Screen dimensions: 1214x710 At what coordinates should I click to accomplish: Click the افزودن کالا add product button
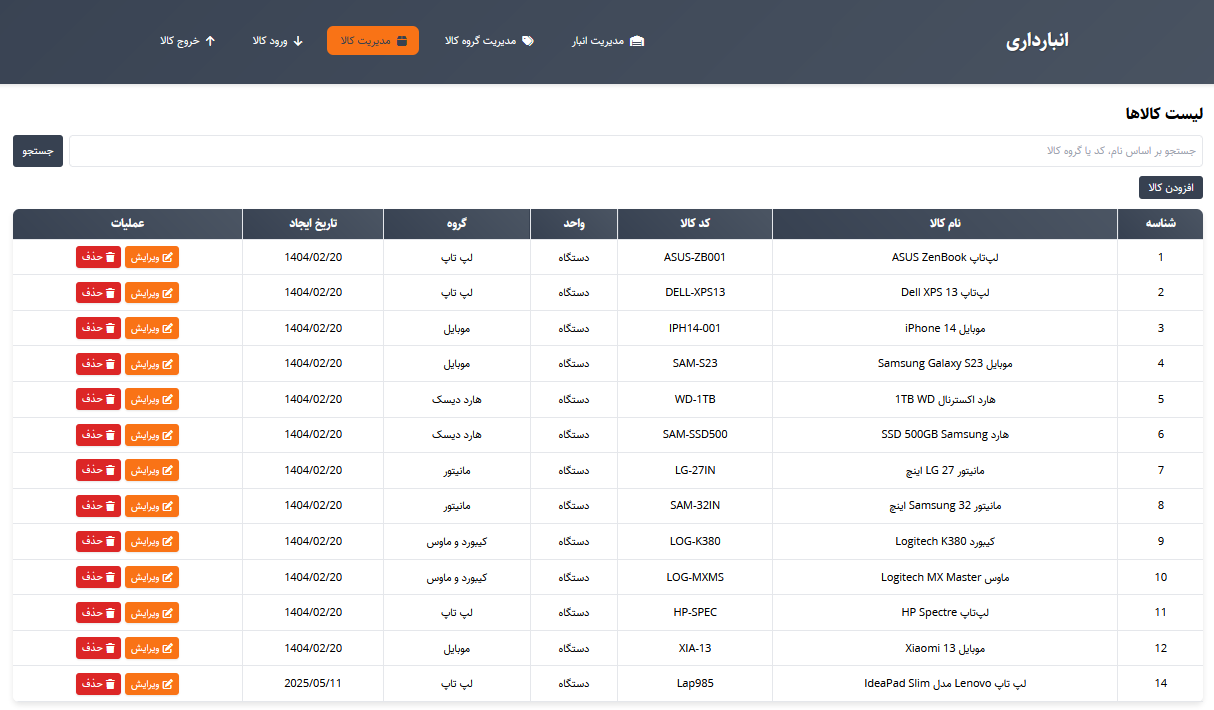[x=1170, y=187]
